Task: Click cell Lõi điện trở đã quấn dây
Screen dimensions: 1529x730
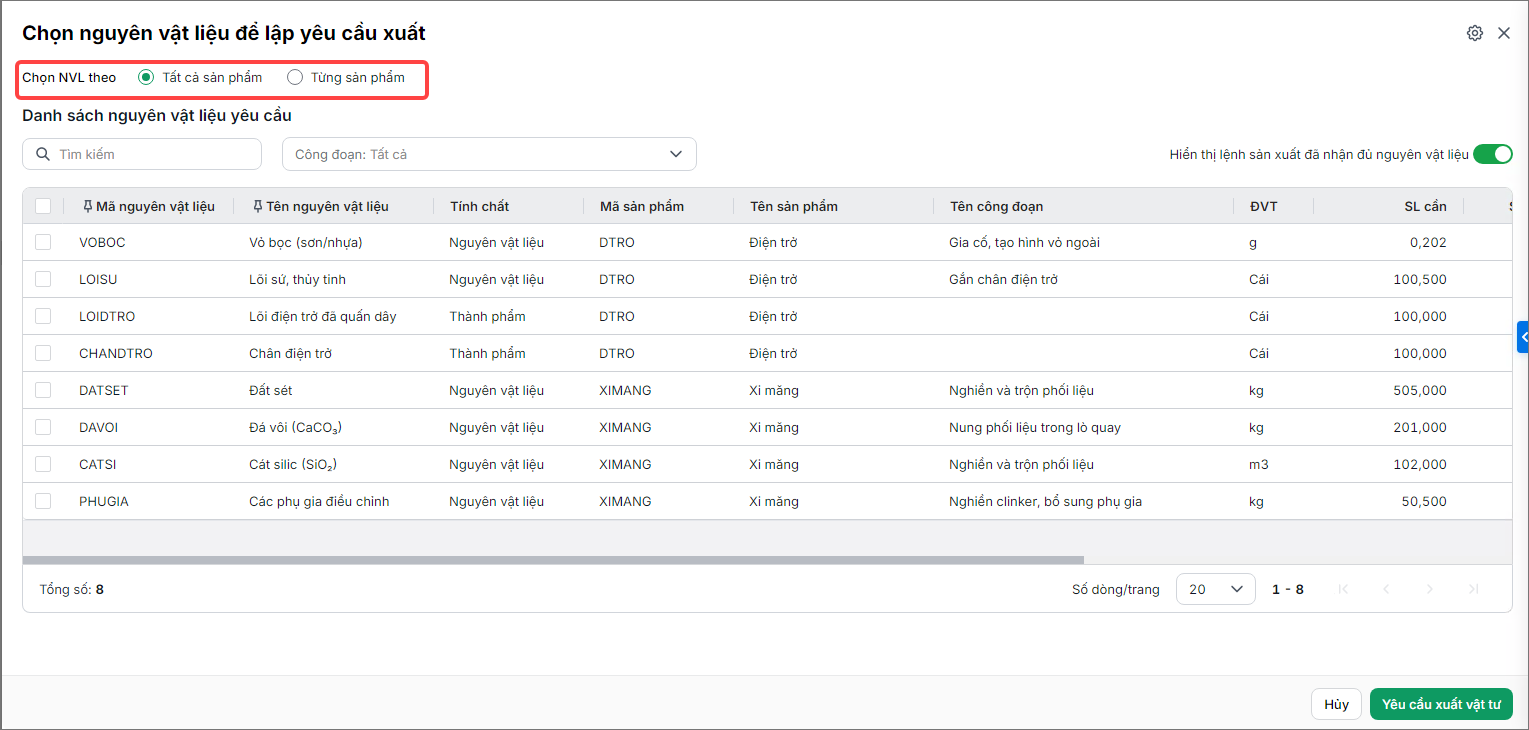Action: pyautogui.click(x=322, y=316)
